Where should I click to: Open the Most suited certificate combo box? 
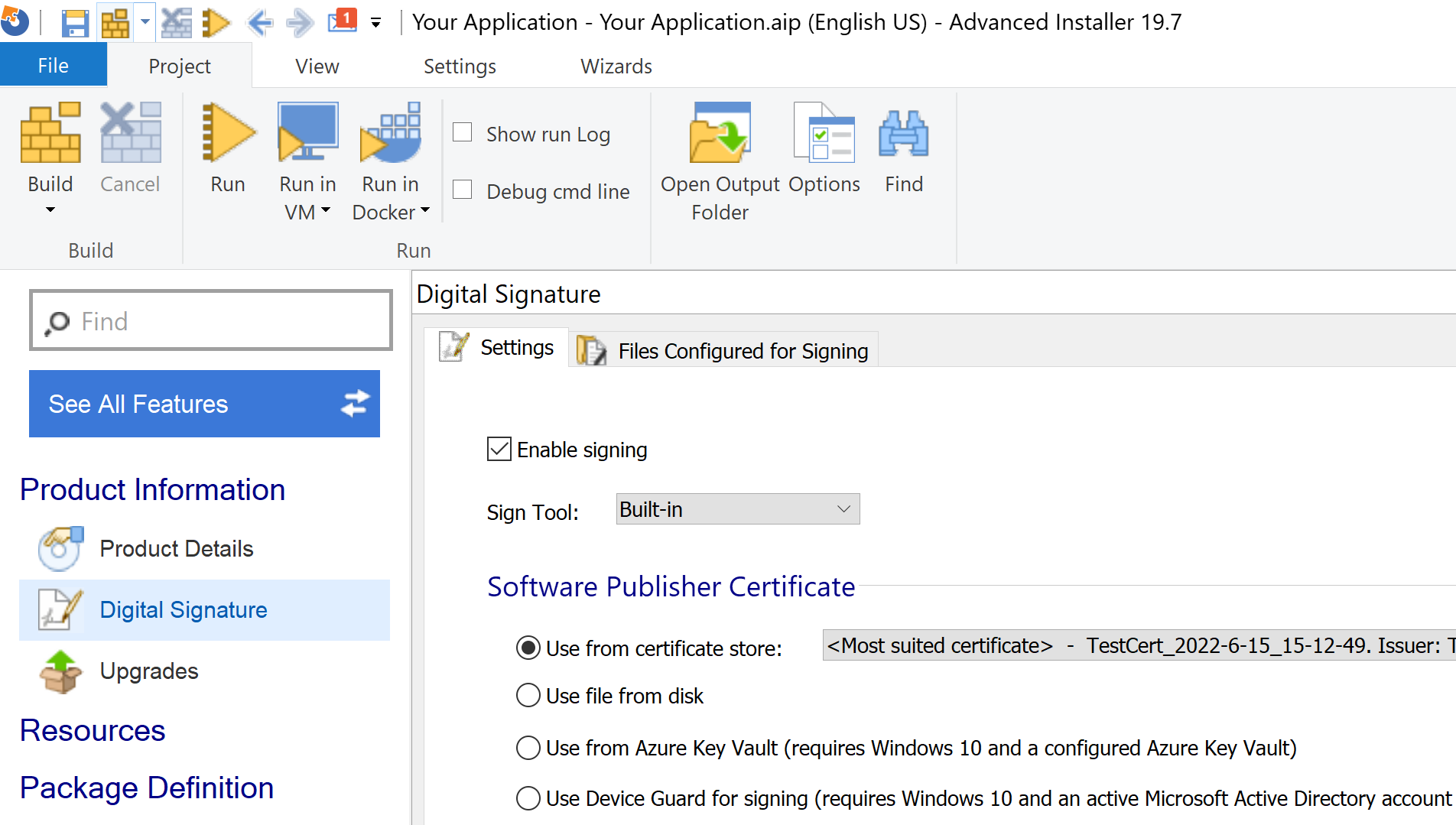(1139, 645)
